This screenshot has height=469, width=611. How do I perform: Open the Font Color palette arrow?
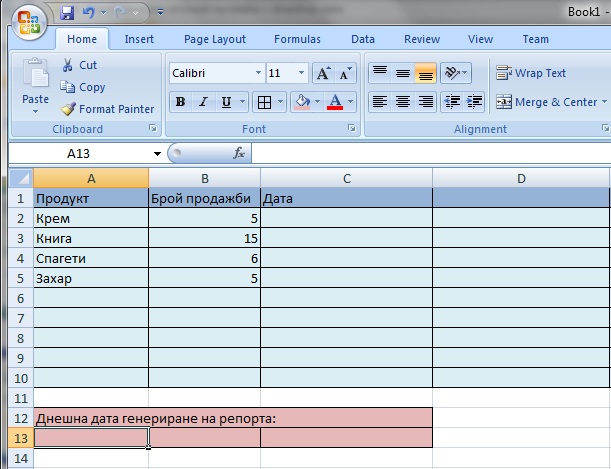pos(351,102)
